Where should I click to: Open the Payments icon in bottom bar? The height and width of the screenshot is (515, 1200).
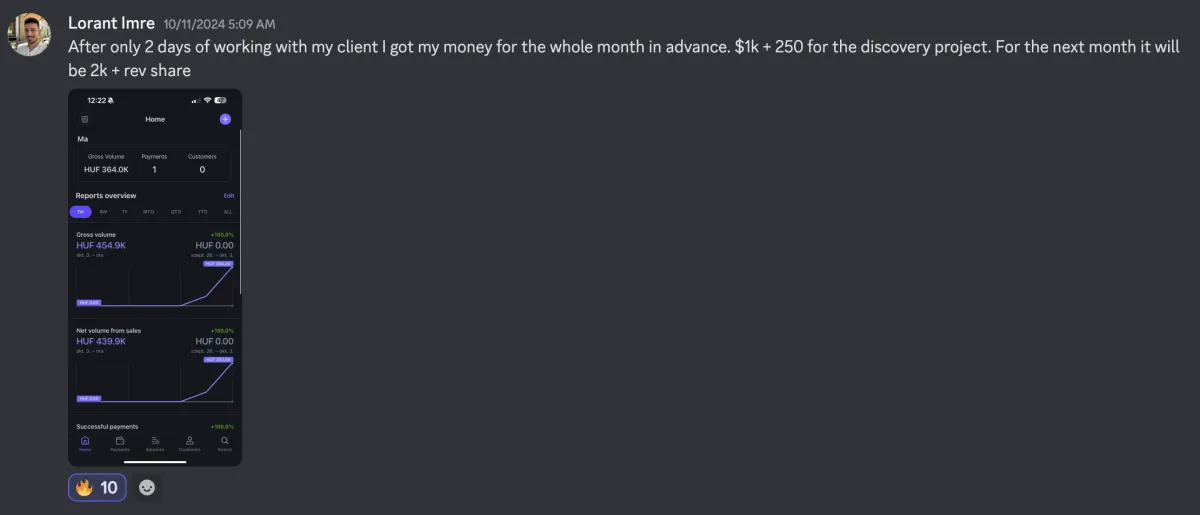point(120,442)
